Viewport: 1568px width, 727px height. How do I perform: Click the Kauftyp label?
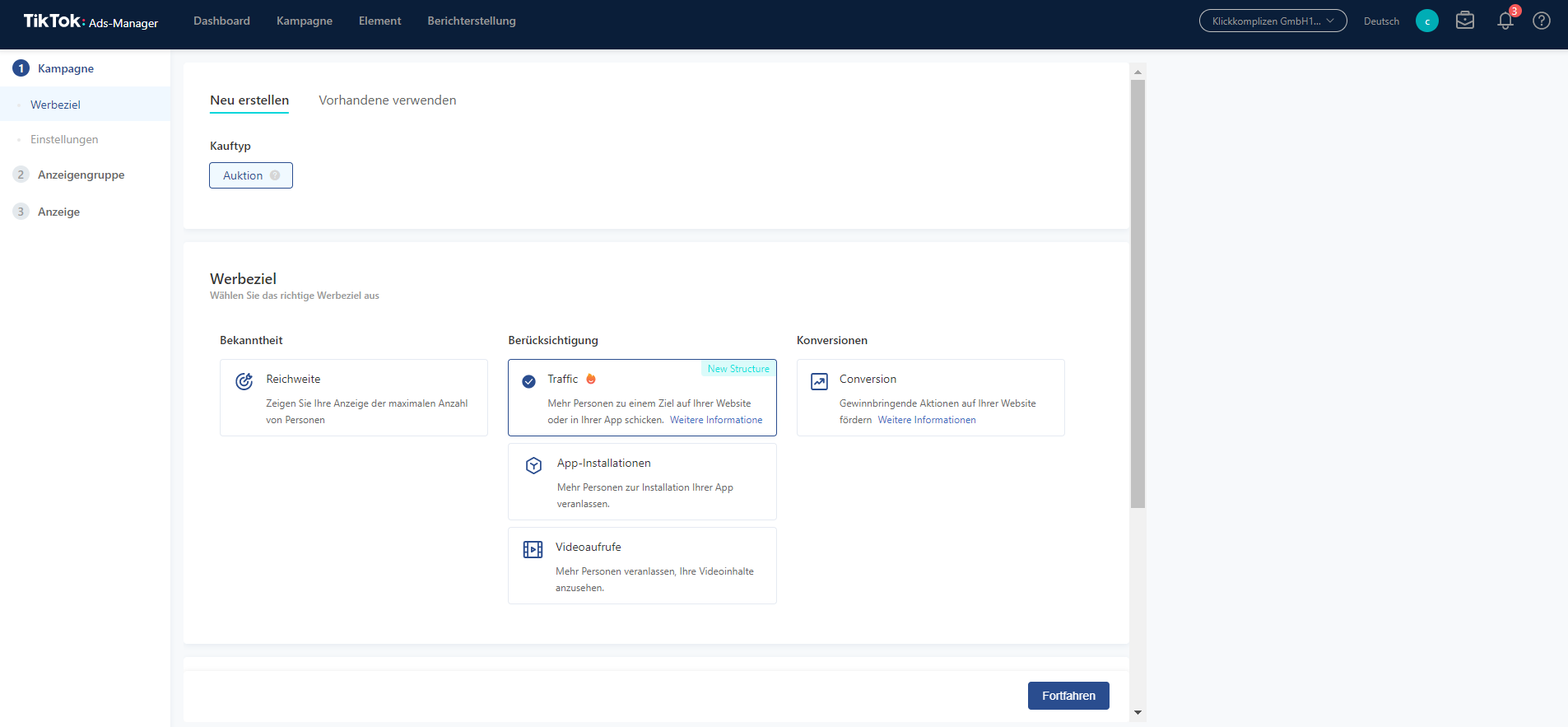[230, 146]
